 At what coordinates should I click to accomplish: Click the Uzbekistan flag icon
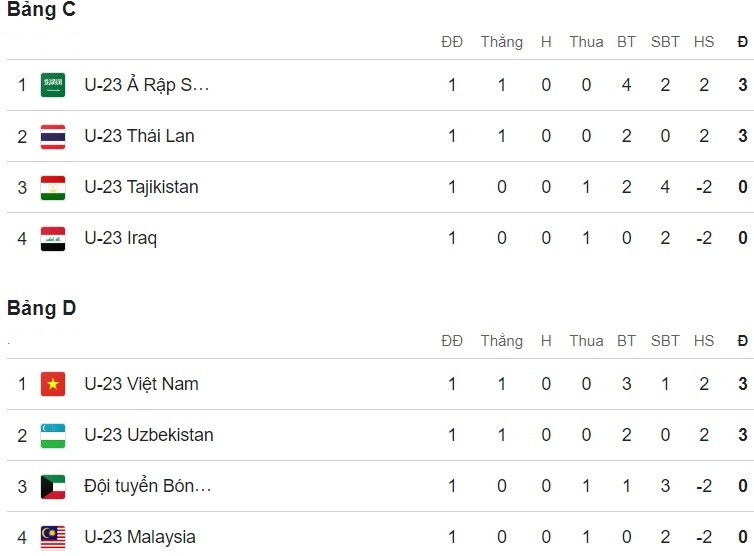click(x=53, y=436)
